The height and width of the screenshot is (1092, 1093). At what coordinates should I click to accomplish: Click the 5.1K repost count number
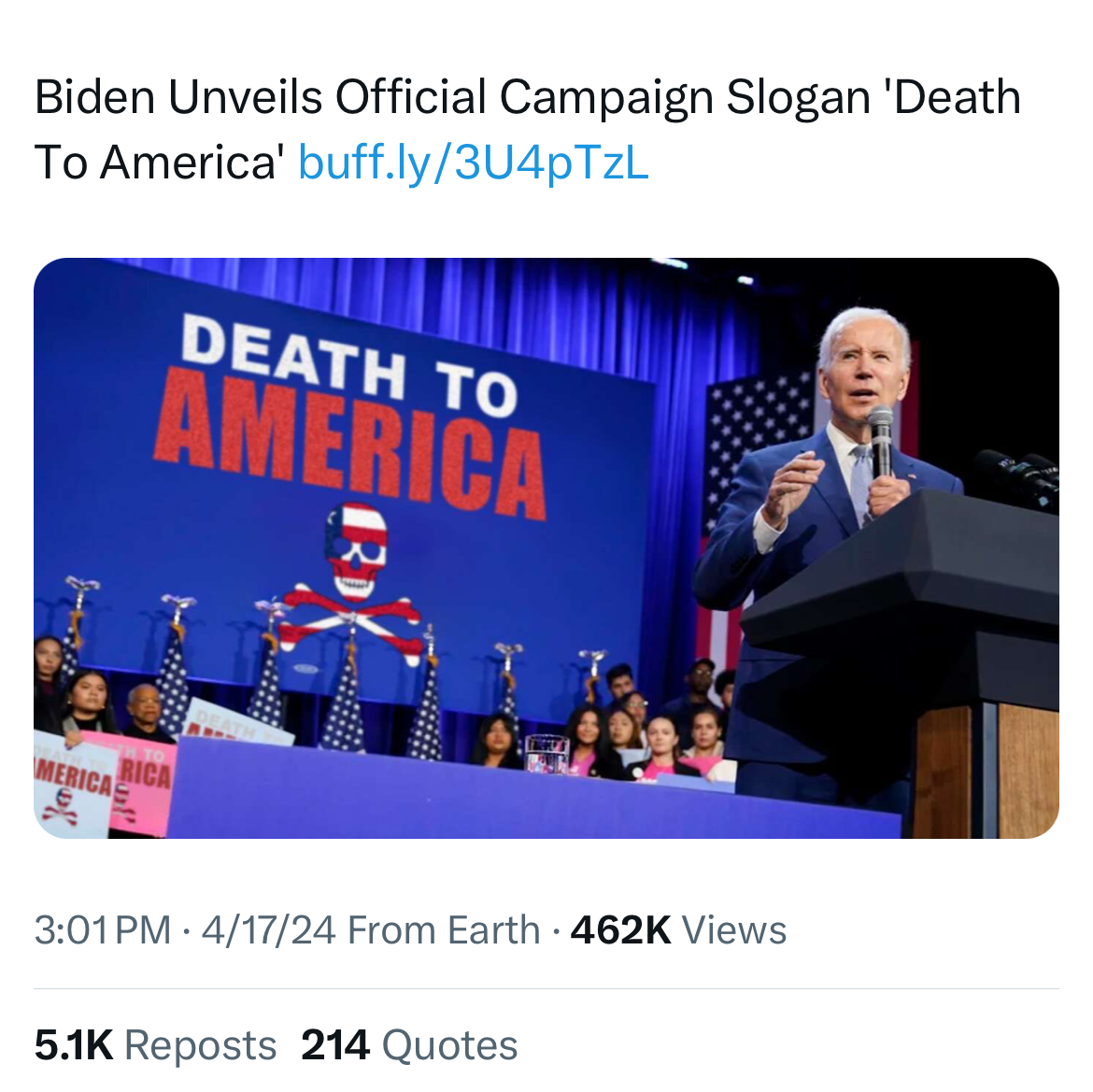coord(74,1045)
